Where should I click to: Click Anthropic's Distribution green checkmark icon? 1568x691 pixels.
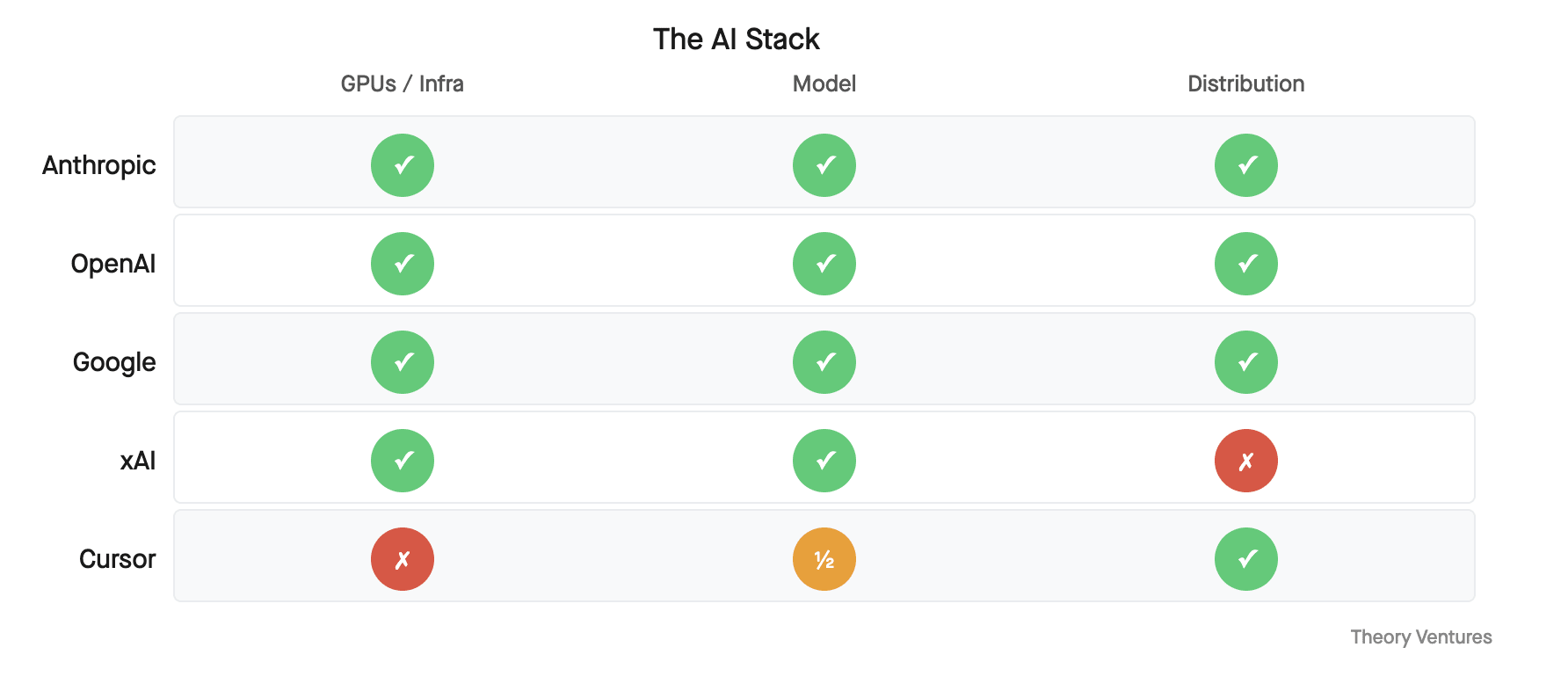[x=1246, y=165]
